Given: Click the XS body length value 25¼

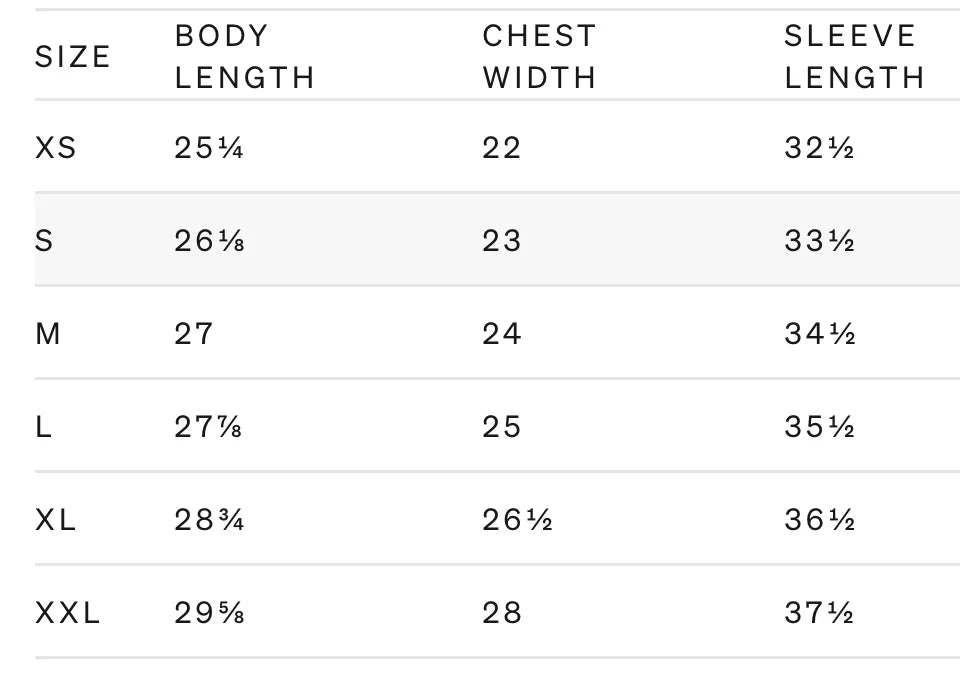Looking at the screenshot, I should click(x=209, y=148).
